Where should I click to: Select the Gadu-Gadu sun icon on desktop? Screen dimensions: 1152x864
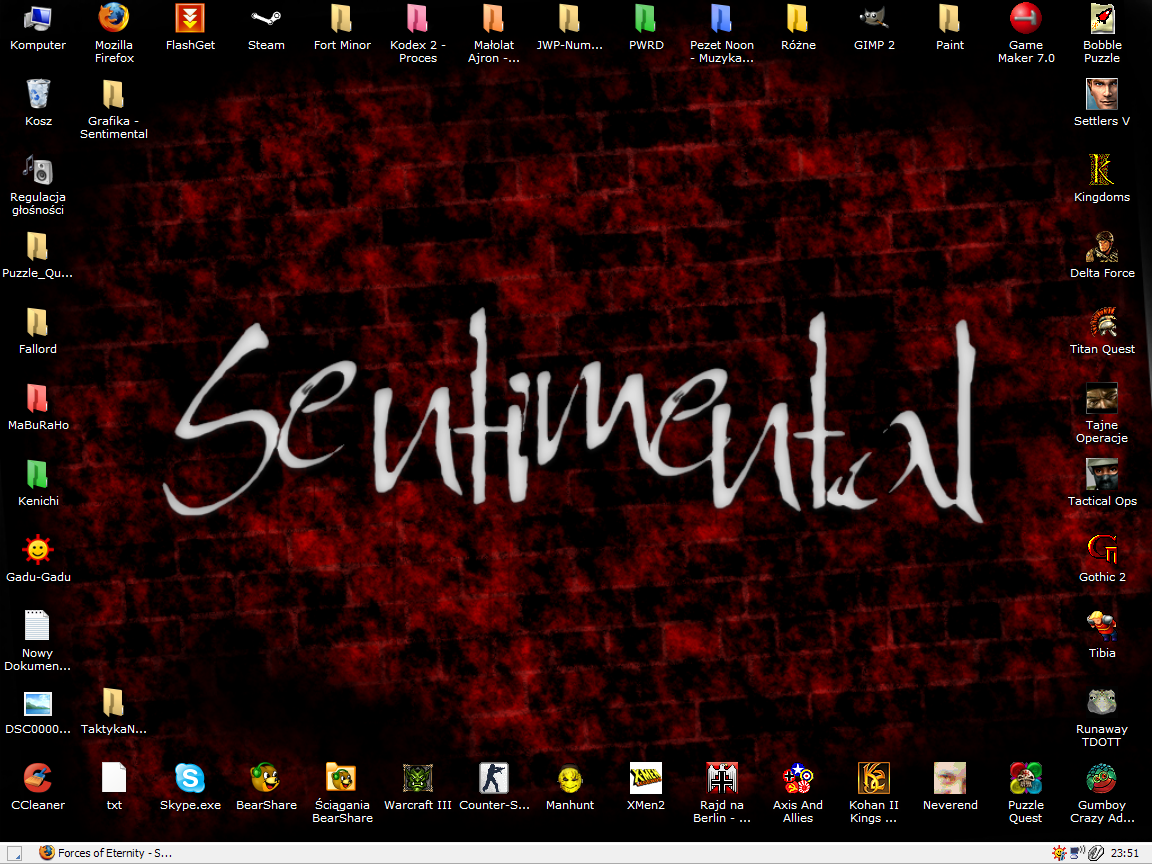point(38,551)
